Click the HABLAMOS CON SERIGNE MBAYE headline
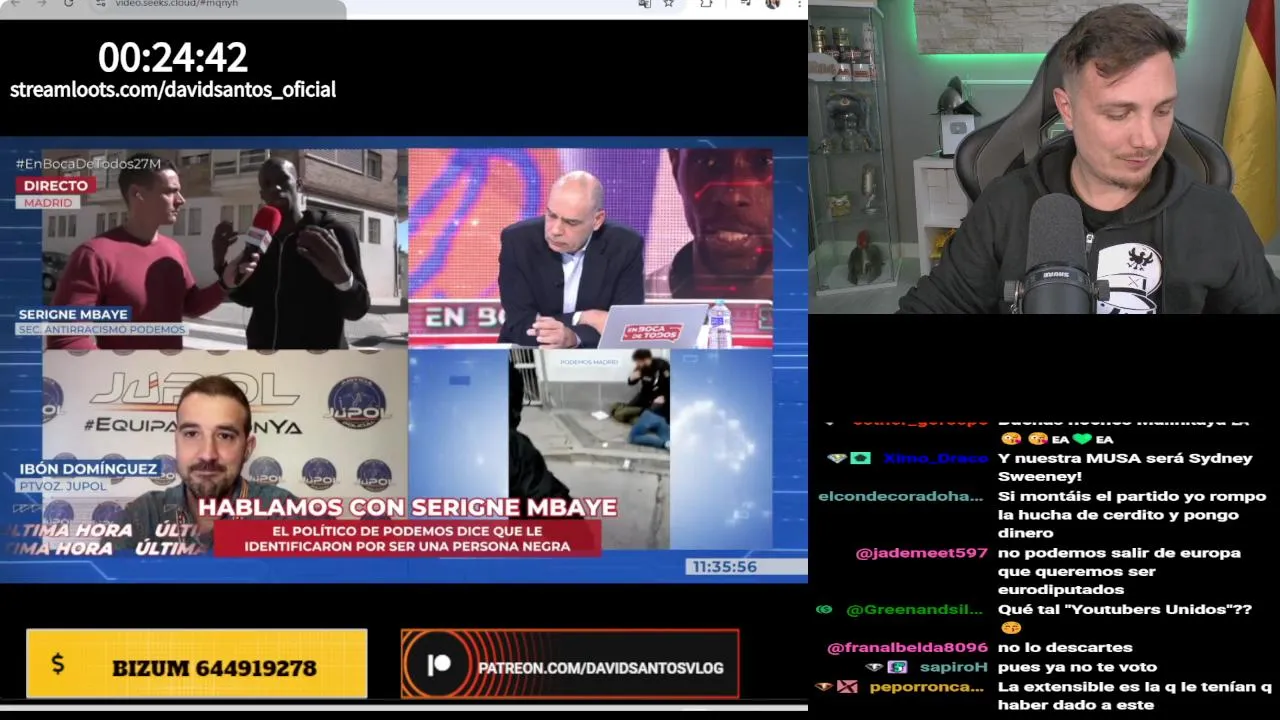Screen dimensions: 1280x720 [408, 507]
